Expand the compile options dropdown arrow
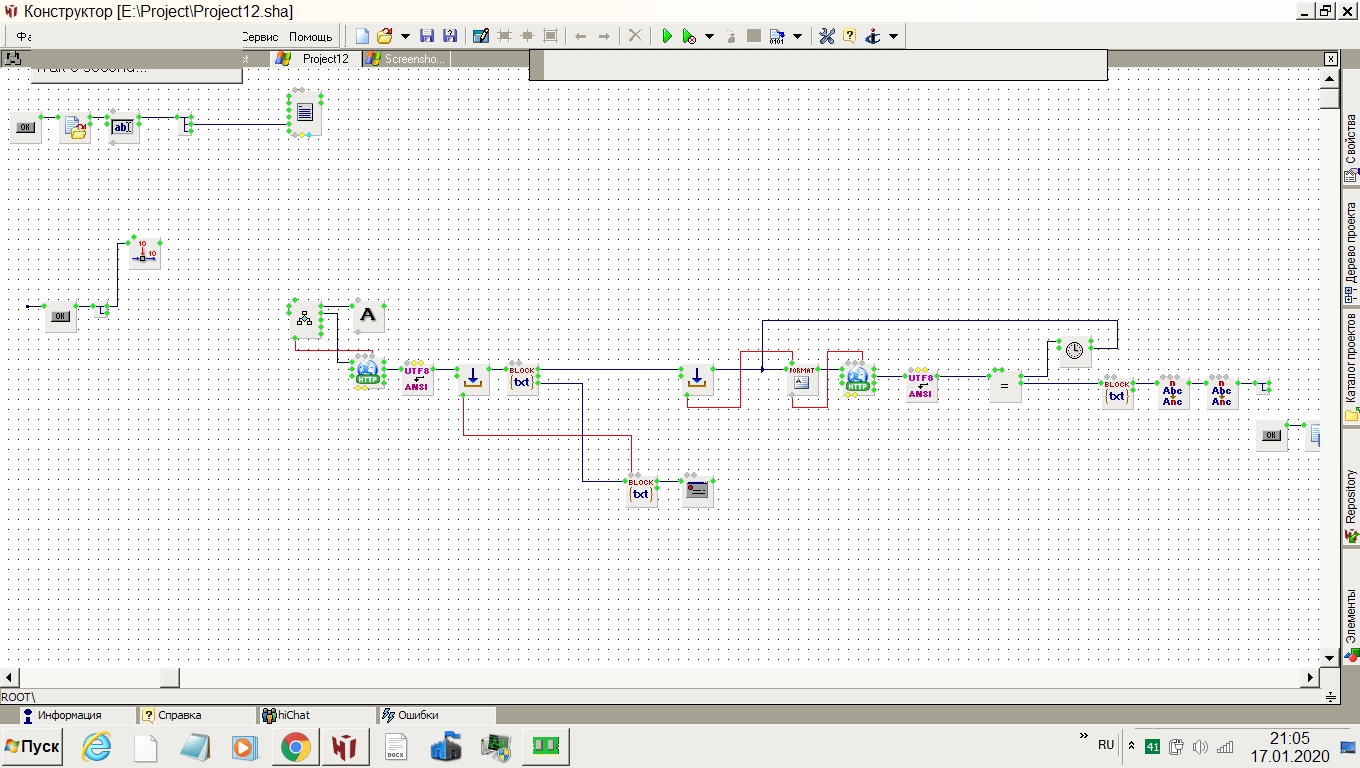Image resolution: width=1360 pixels, height=768 pixels. pyautogui.click(x=797, y=36)
